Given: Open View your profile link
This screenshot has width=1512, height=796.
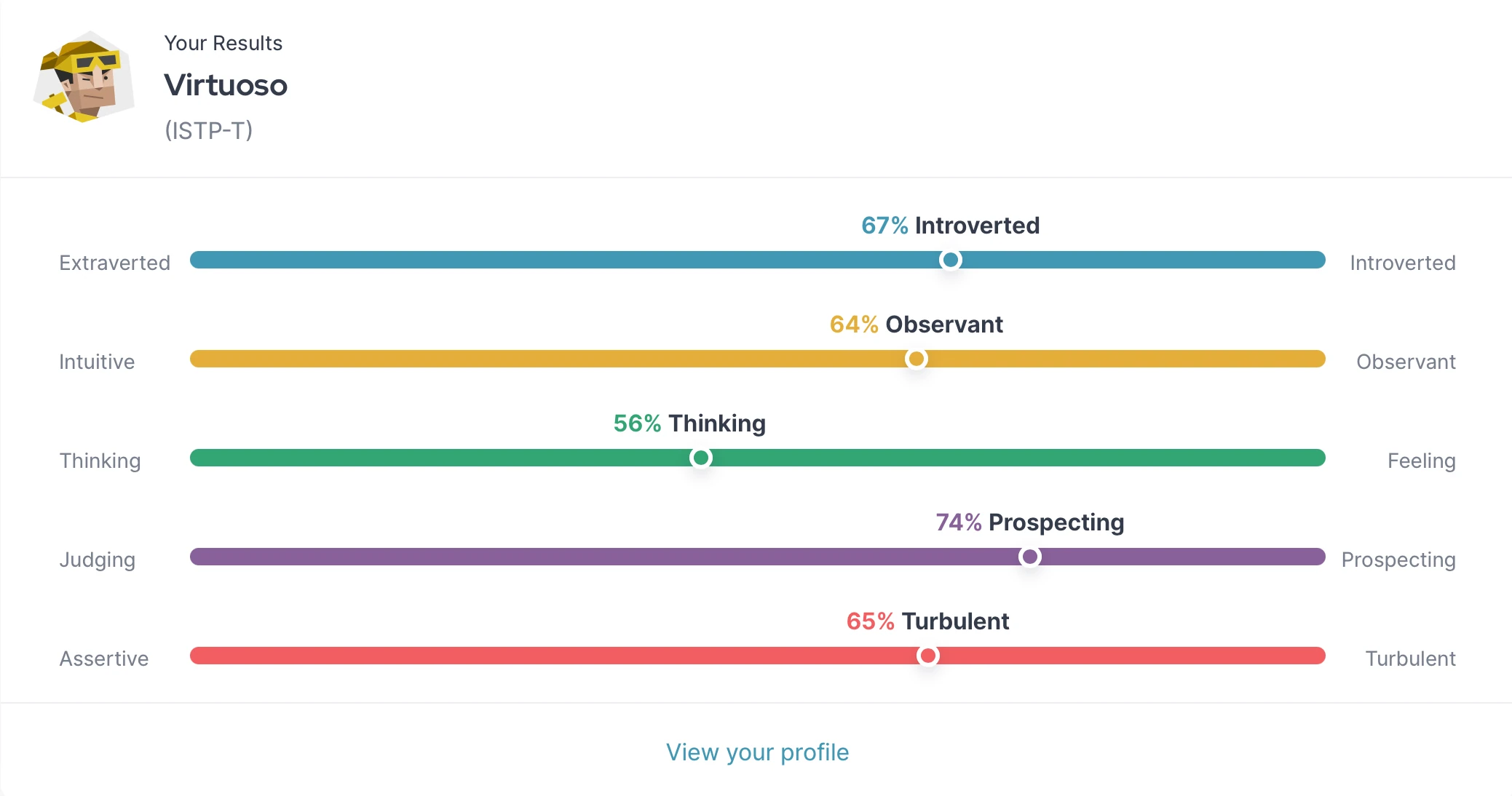Looking at the screenshot, I should coord(757,753).
